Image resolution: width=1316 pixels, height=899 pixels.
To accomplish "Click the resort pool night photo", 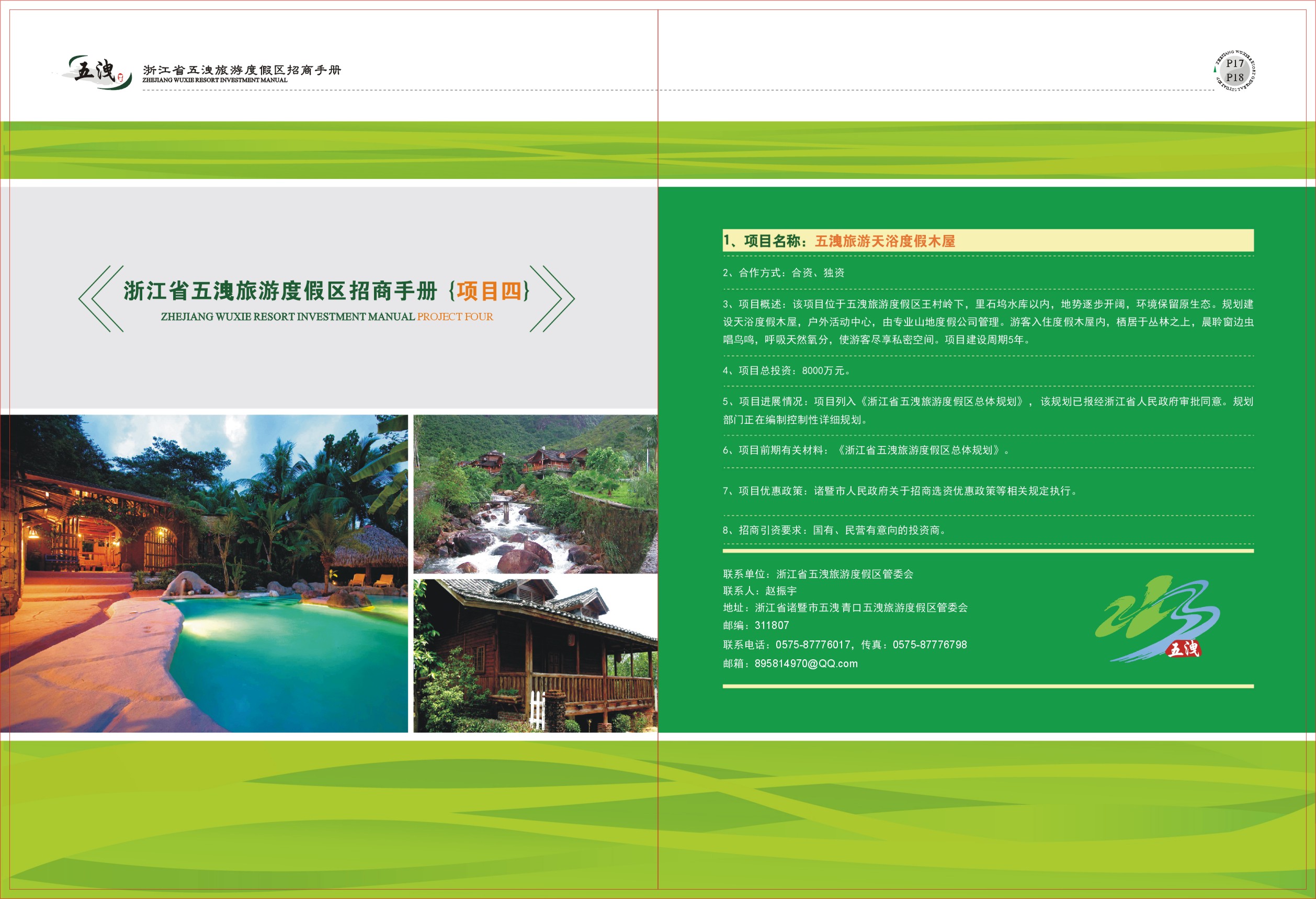I will coord(204,574).
